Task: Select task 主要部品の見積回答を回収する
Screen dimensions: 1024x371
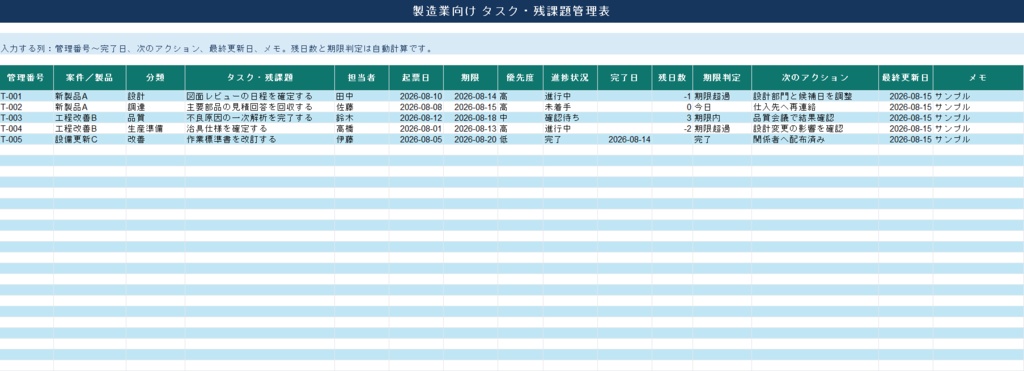Action: tap(259, 106)
